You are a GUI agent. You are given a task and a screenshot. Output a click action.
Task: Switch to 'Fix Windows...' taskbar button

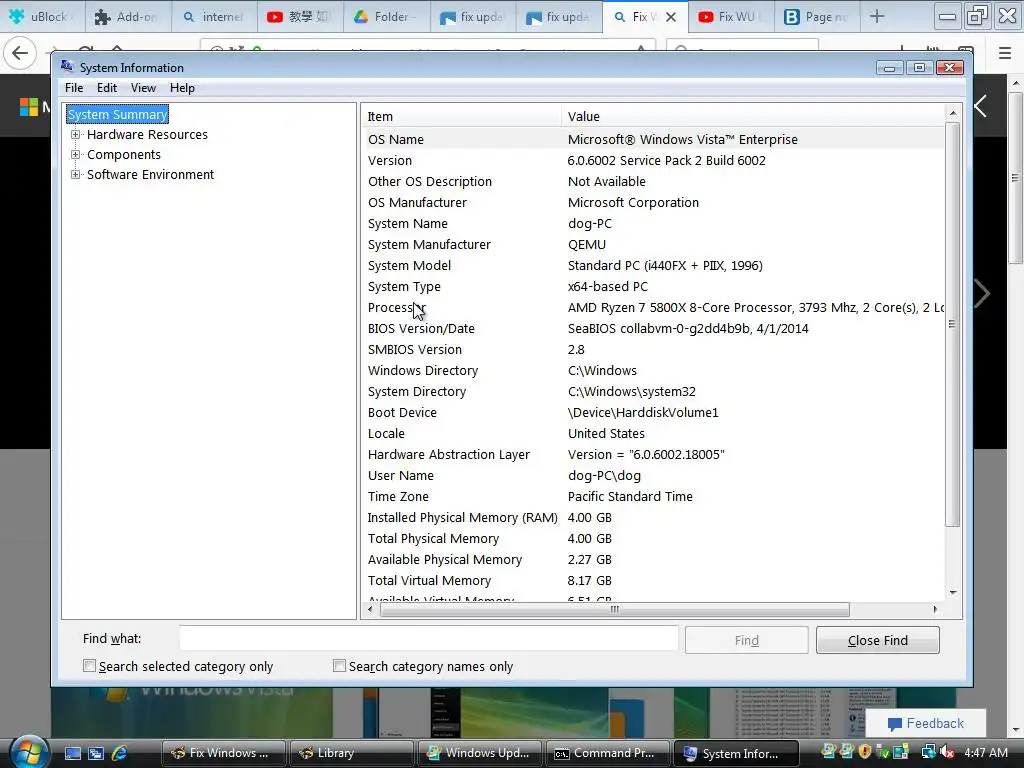coord(223,753)
